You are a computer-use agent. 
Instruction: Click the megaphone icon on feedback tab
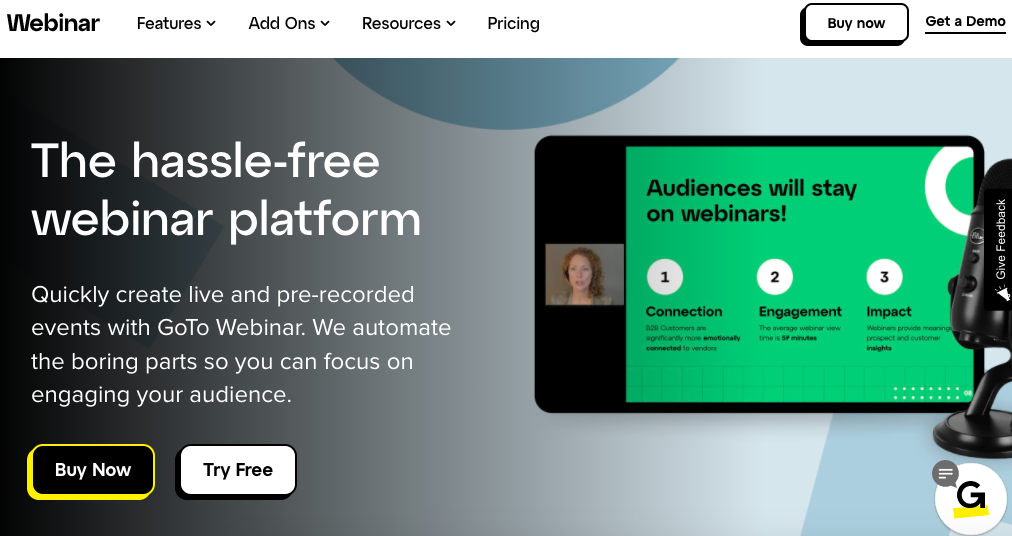tap(1002, 294)
